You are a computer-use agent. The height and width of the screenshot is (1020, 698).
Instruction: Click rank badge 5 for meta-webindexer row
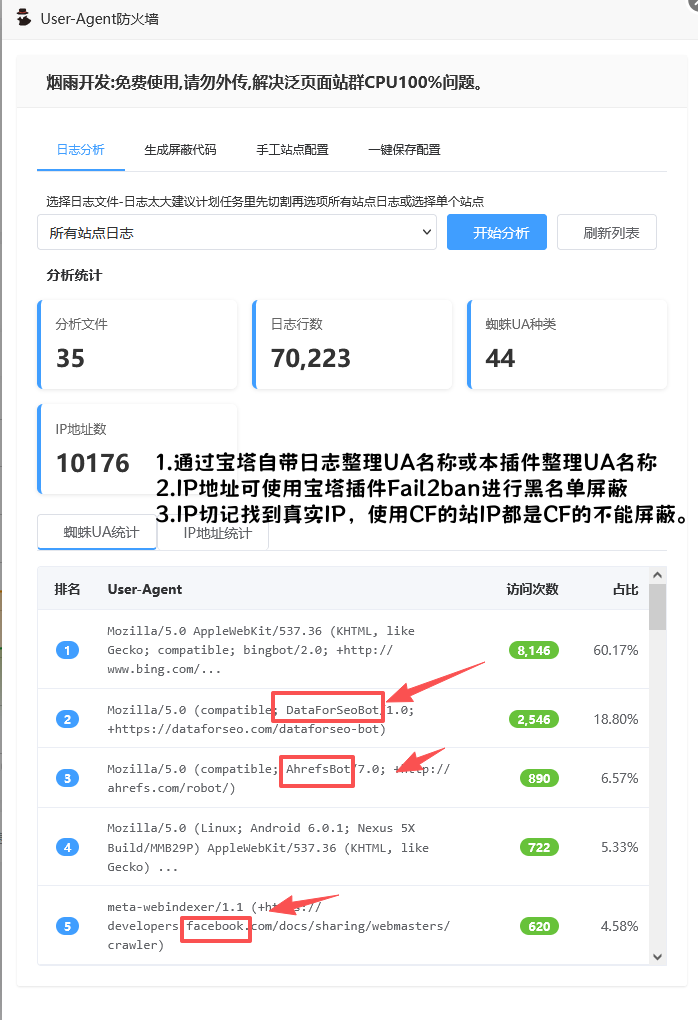(67, 926)
